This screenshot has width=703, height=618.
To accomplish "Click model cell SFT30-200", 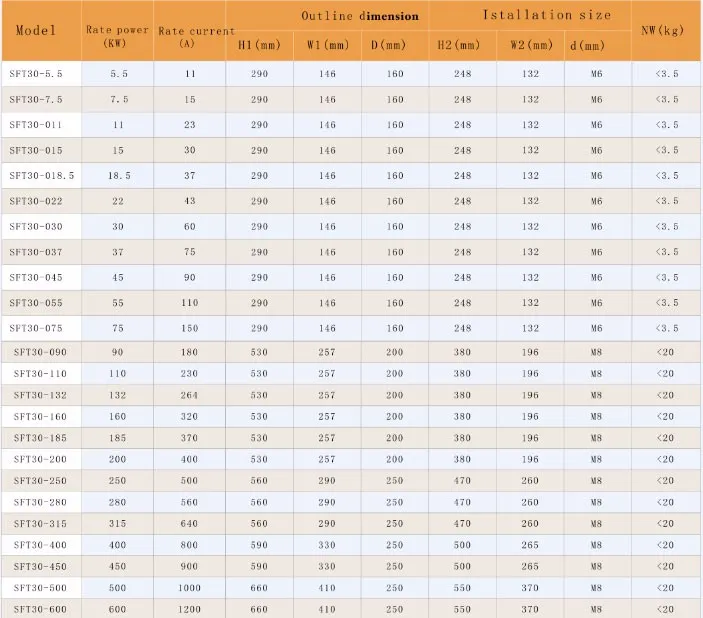I will pyautogui.click(x=40, y=459).
